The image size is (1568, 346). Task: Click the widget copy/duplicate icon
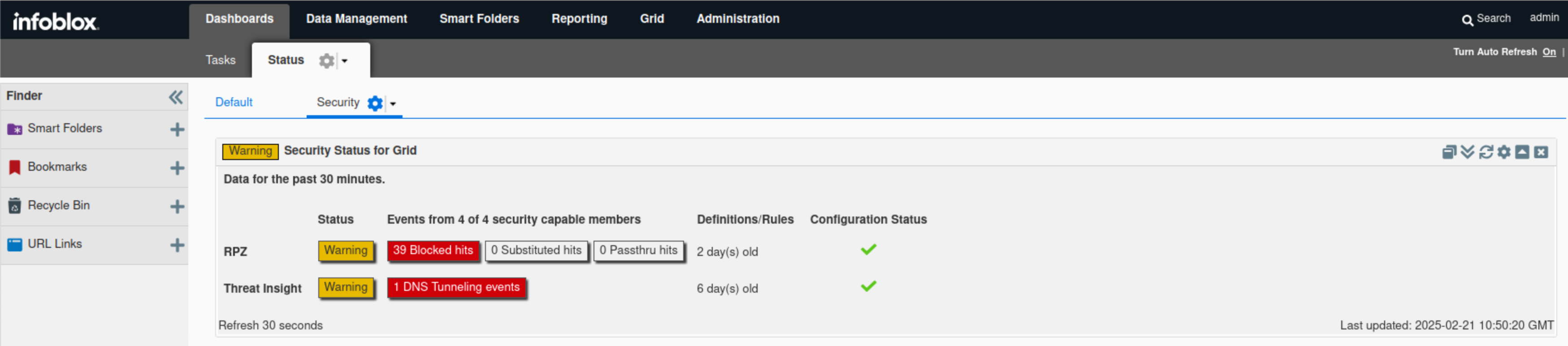[x=1449, y=152]
